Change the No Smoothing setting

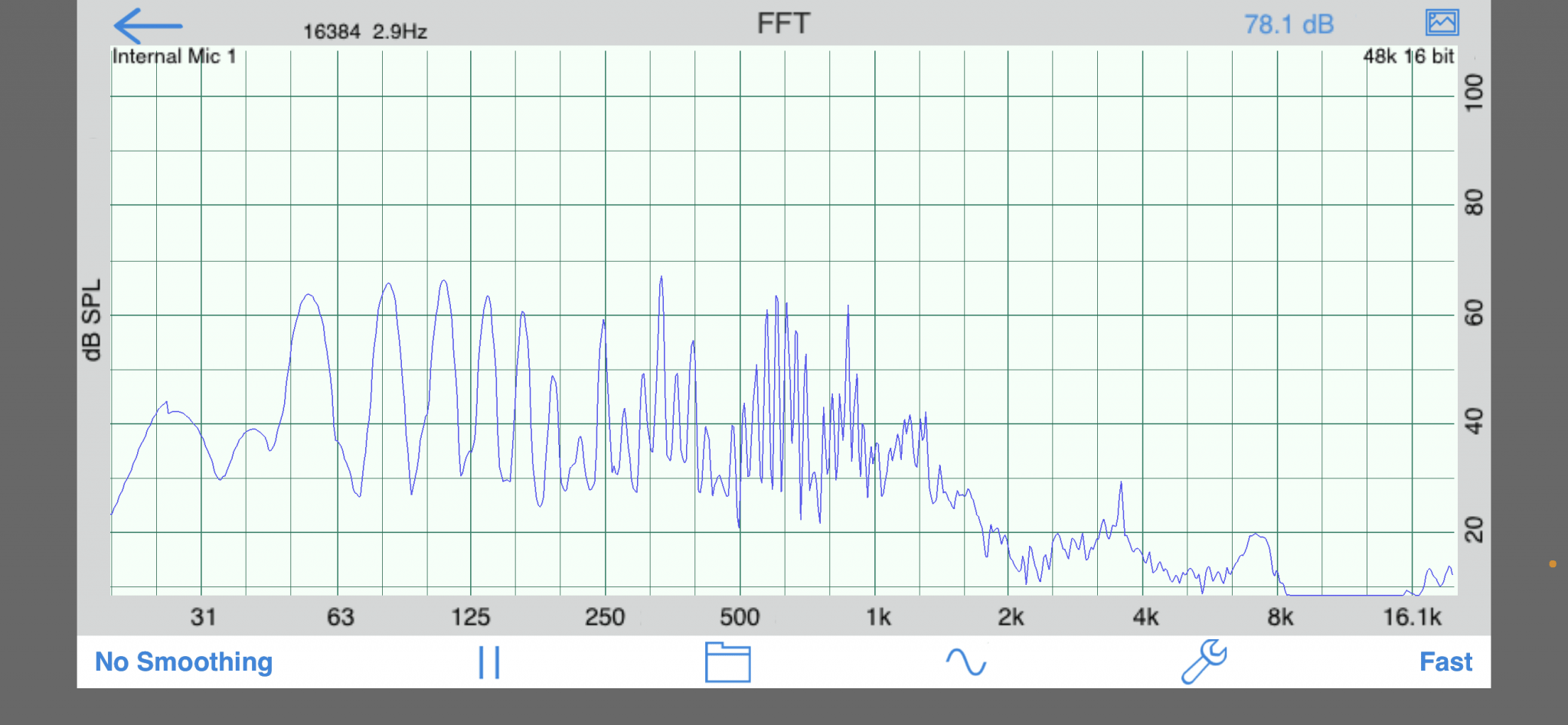pyautogui.click(x=184, y=661)
